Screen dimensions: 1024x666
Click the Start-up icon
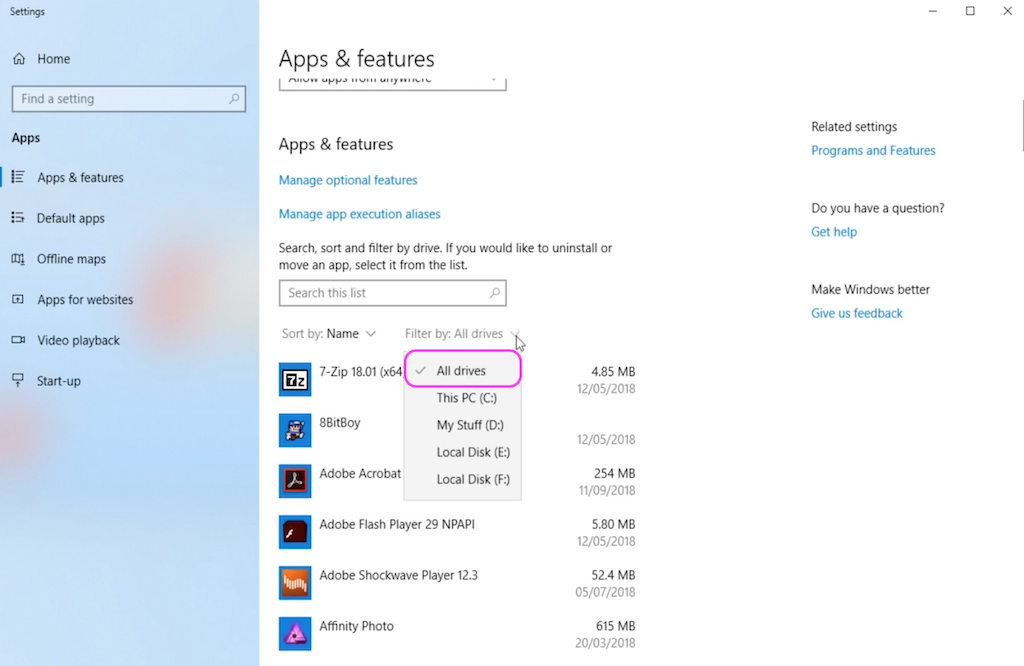coord(18,380)
